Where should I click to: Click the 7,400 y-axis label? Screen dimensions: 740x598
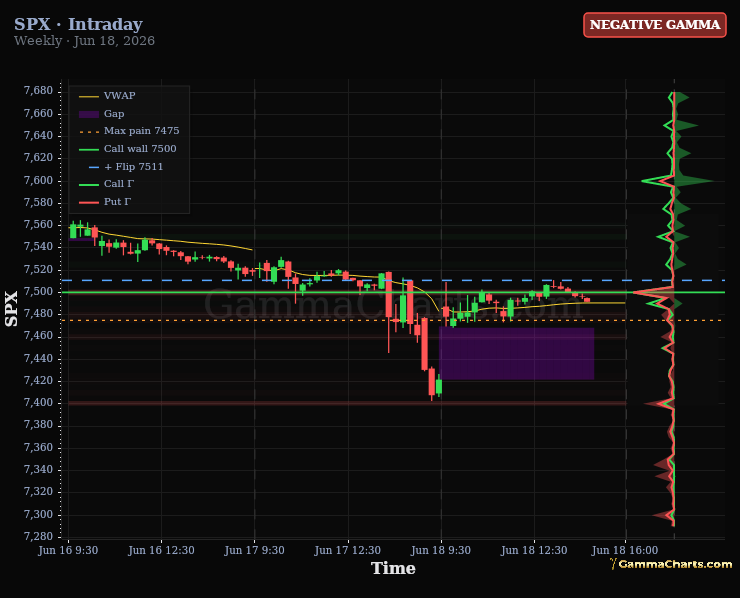pos(38,403)
